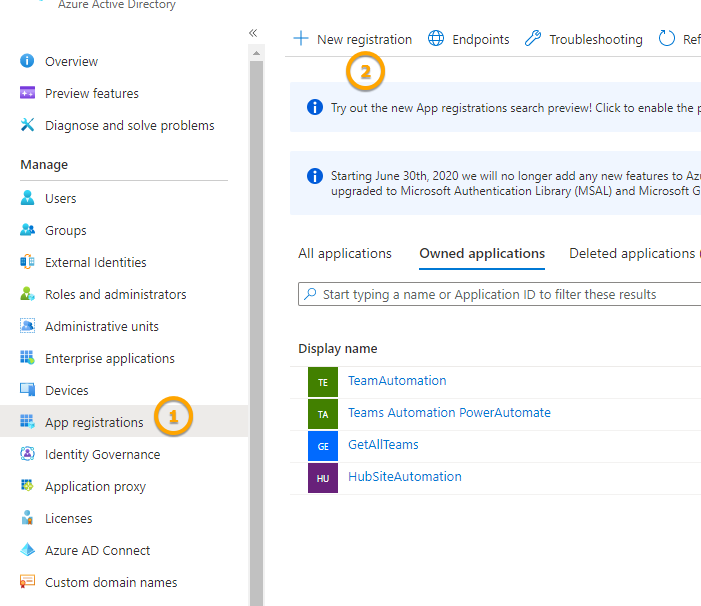Open the HubSiteAutomation application link
The height and width of the screenshot is (606, 701).
point(405,477)
